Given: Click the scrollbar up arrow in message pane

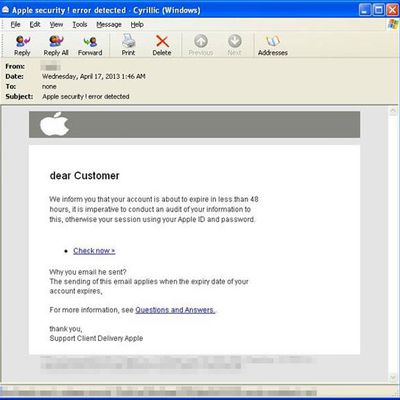Looking at the screenshot, I should (x=393, y=111).
